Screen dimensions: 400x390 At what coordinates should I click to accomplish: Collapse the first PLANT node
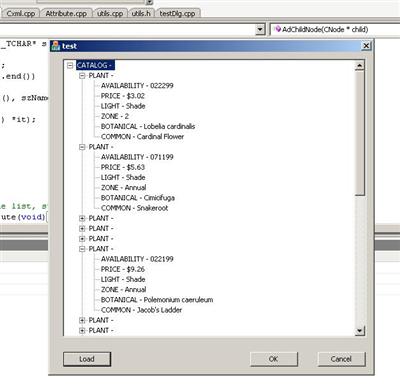point(82,76)
